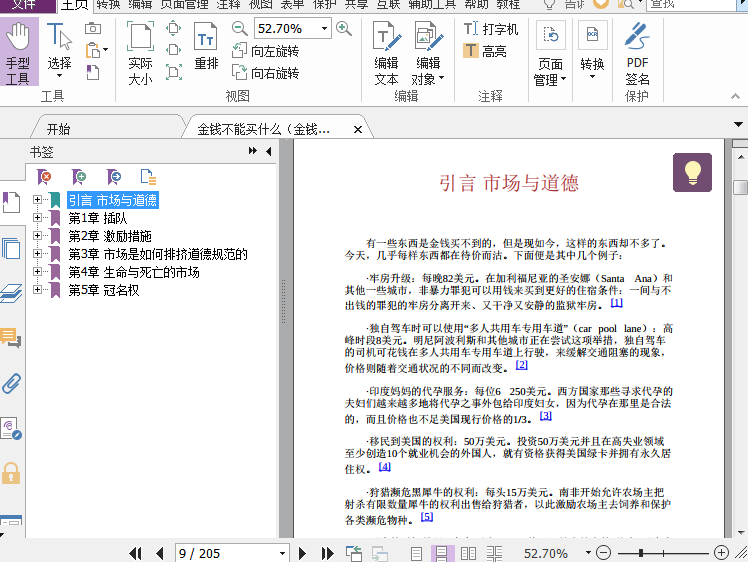Open the 注释 ribbon tab

pyautogui.click(x=228, y=5)
